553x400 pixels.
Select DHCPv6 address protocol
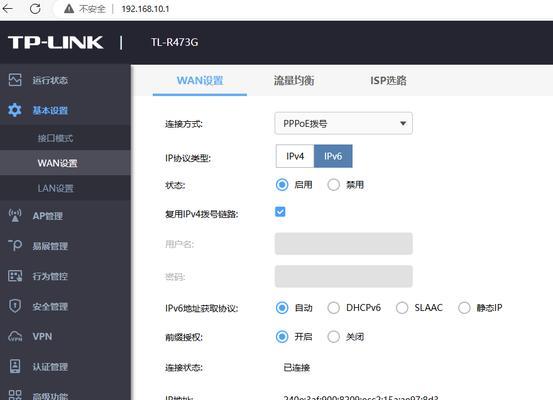pyautogui.click(x=334, y=308)
